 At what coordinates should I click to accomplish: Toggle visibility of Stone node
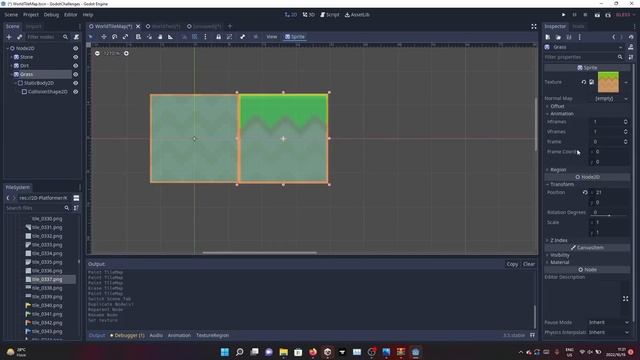pos(76,57)
